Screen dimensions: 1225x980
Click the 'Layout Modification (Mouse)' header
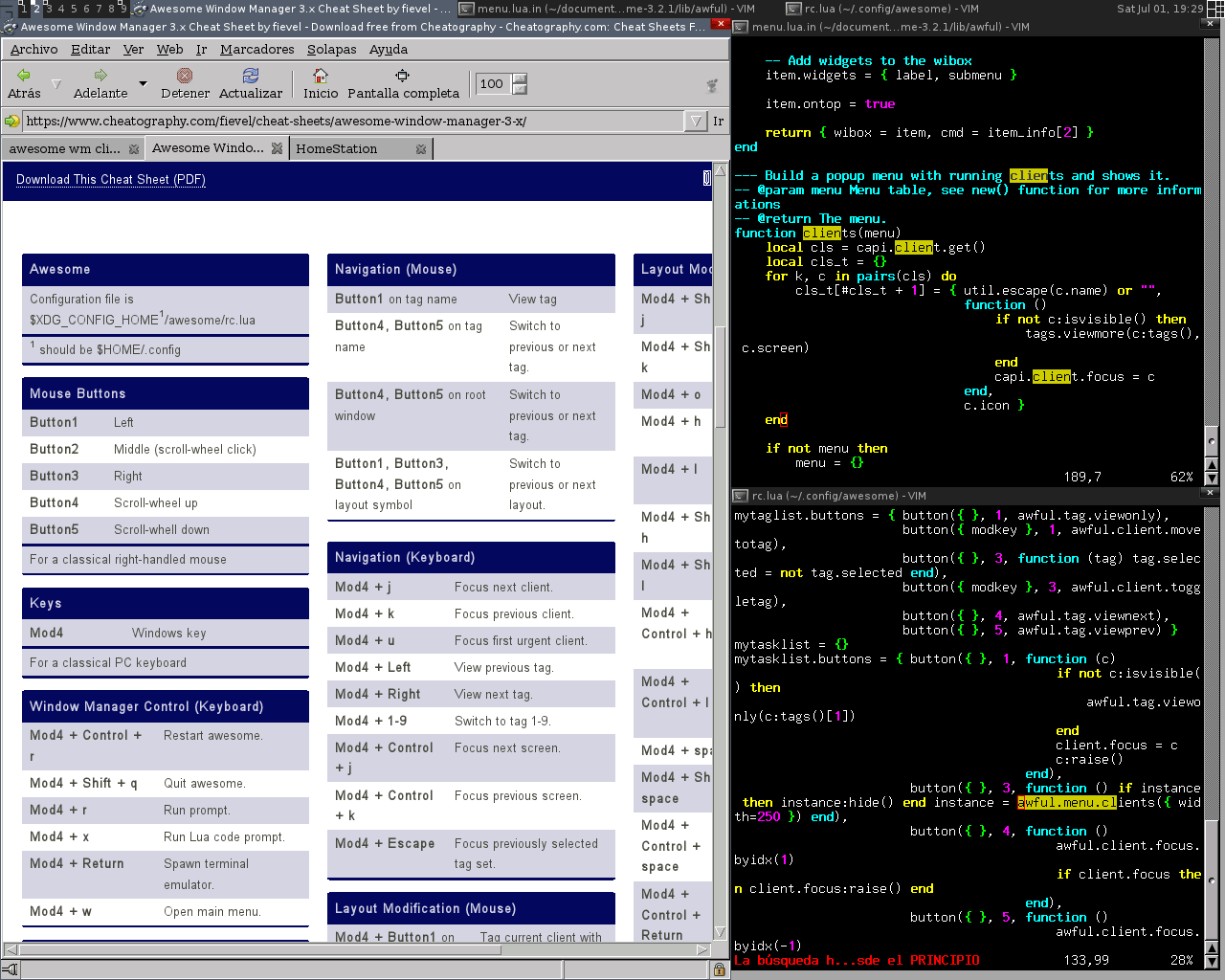tap(471, 908)
